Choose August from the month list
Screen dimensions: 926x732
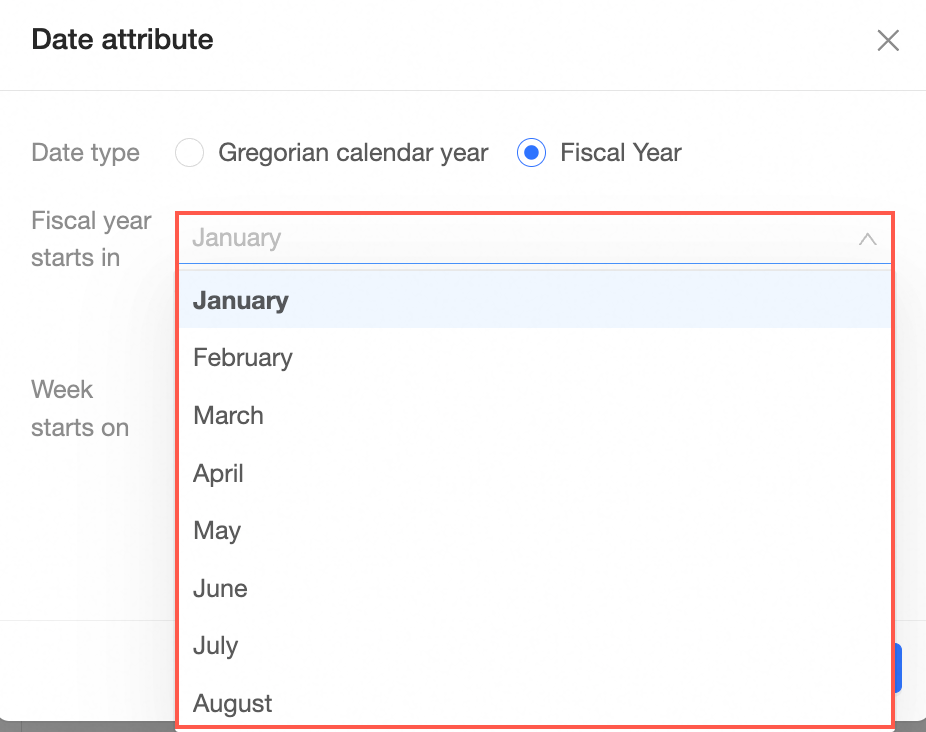pyautogui.click(x=233, y=703)
